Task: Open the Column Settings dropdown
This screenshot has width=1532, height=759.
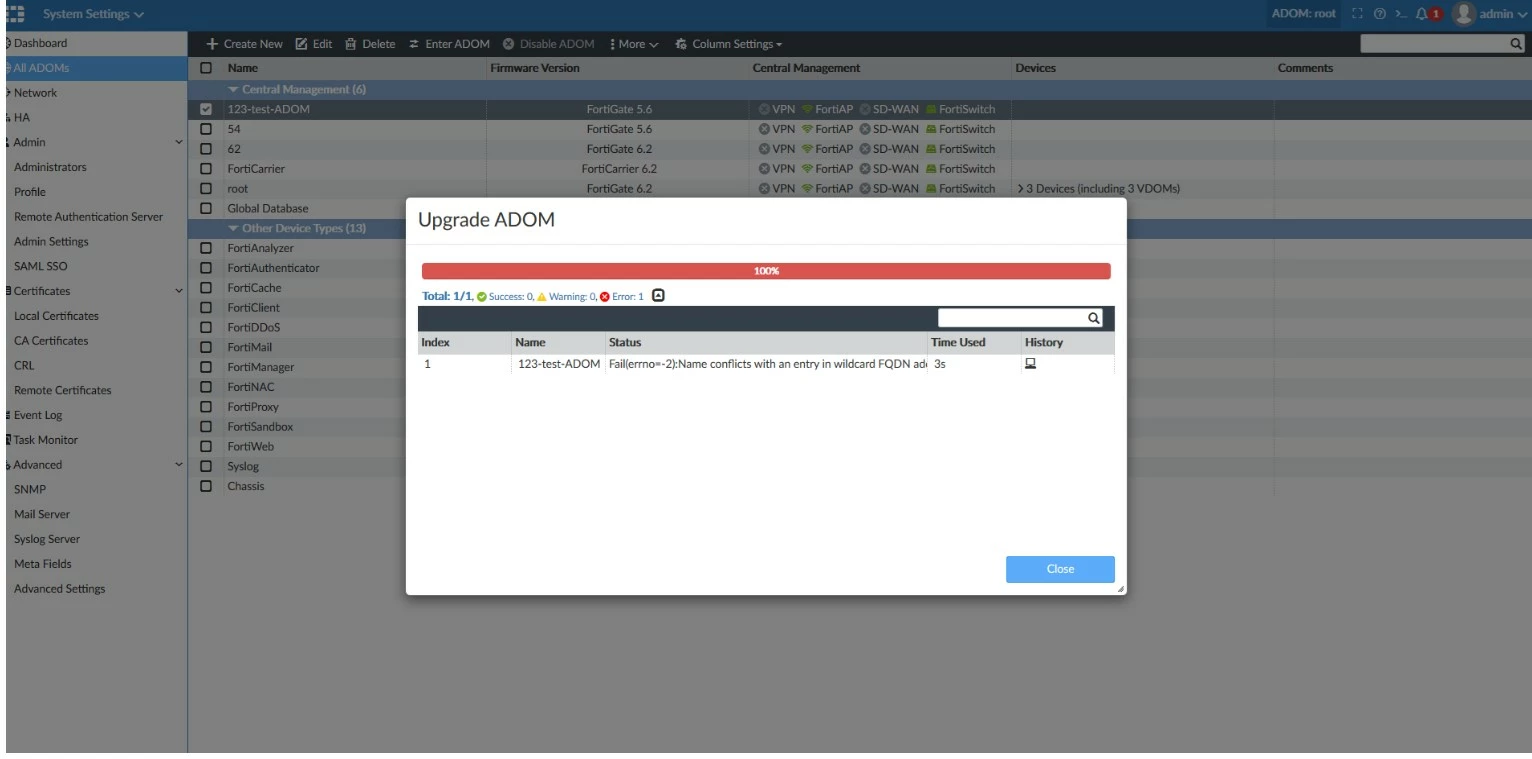Action: click(728, 44)
